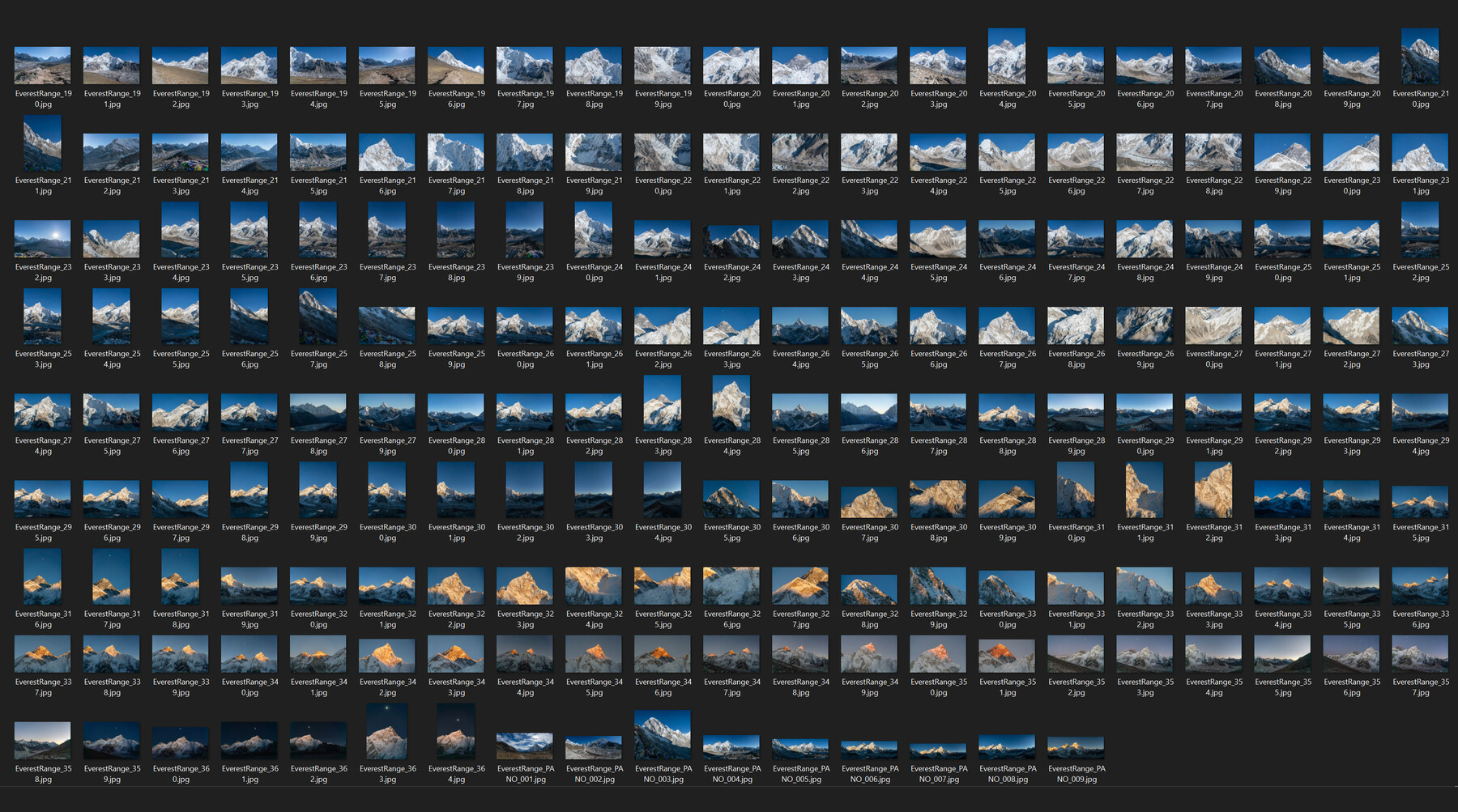Viewport: 1458px width, 812px height.
Task: Pick the EverestRange_222.jpg thumbnail
Action: click(800, 152)
